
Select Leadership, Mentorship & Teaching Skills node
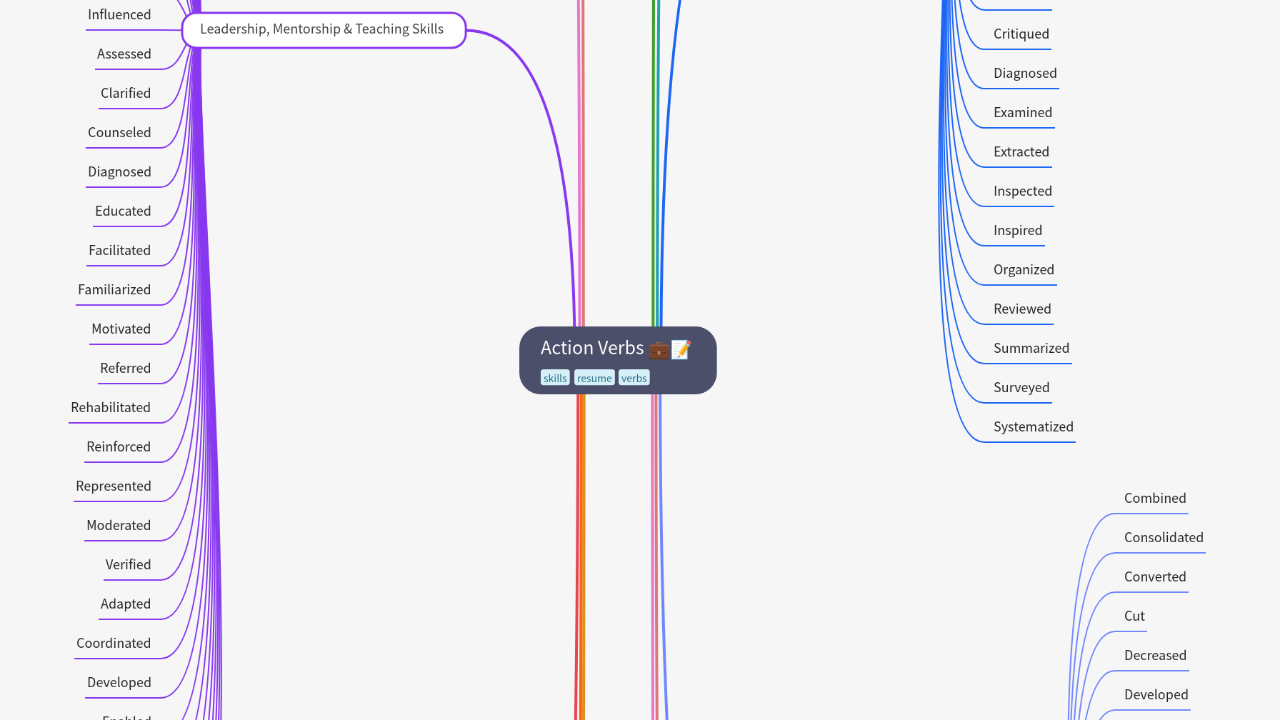click(x=323, y=30)
